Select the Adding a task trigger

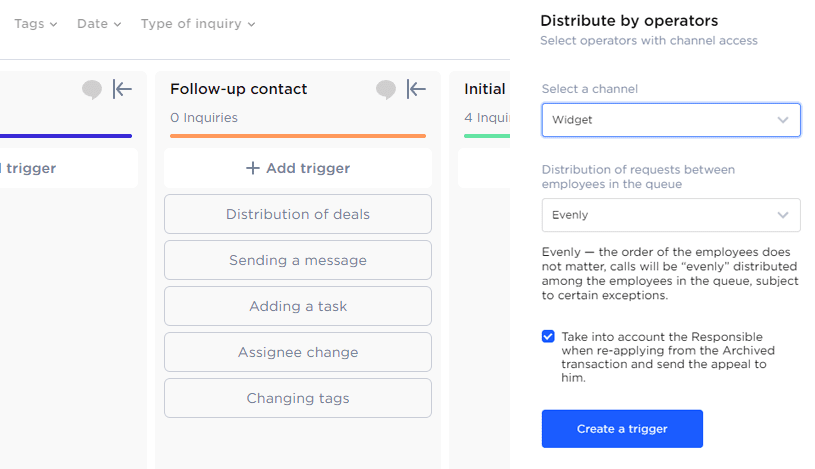tap(298, 306)
